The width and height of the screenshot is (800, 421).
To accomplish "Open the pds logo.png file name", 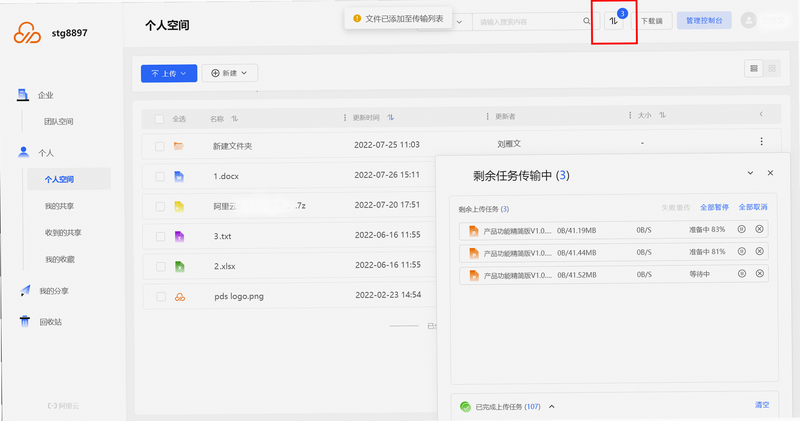I will coord(239,296).
